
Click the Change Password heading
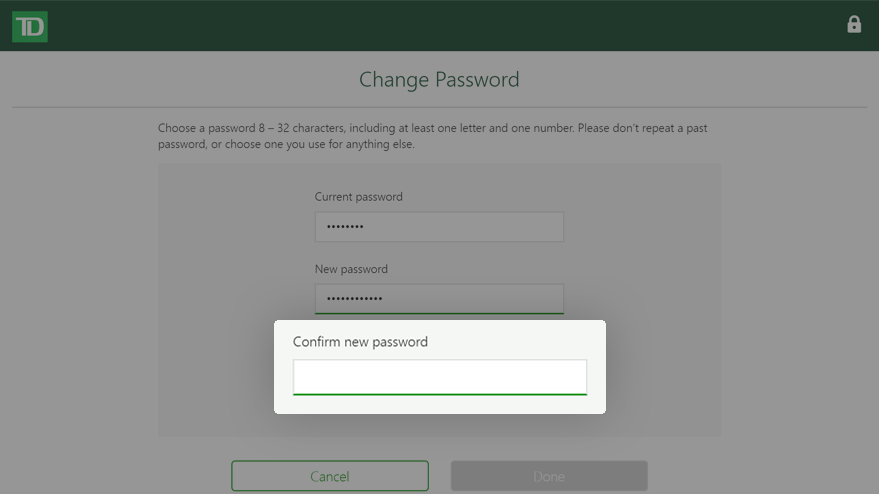tap(439, 80)
